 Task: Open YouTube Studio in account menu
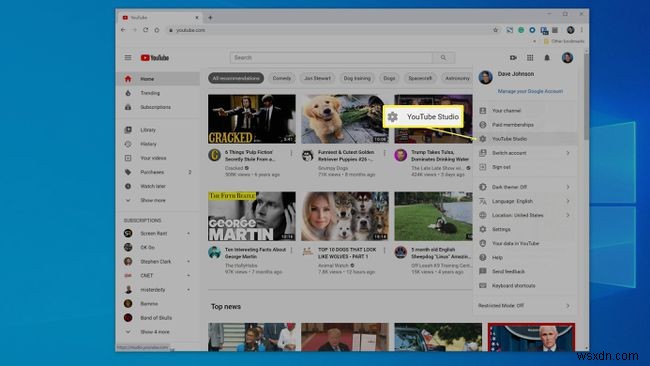[525, 139]
